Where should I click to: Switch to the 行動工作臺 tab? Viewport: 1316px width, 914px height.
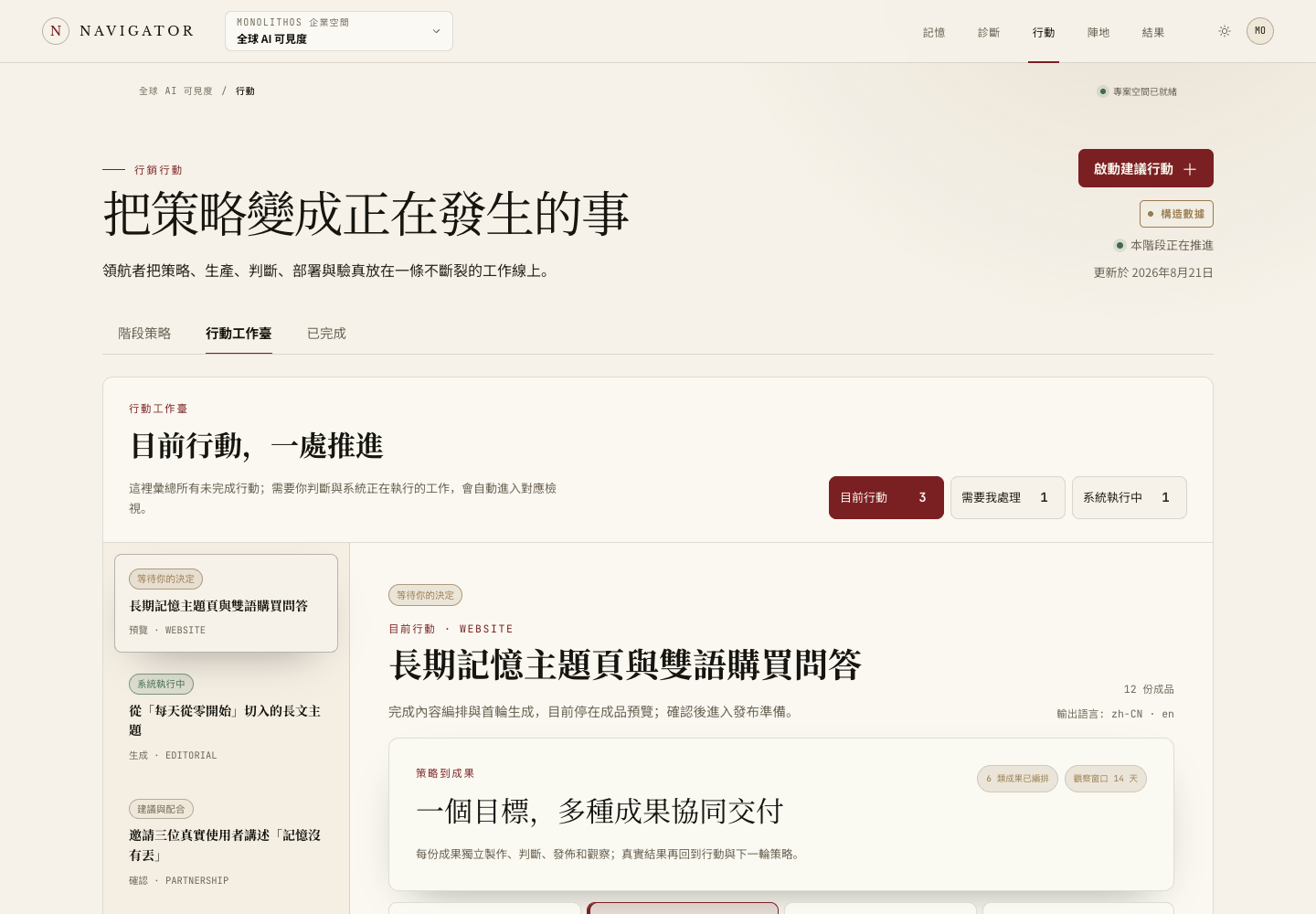(239, 334)
